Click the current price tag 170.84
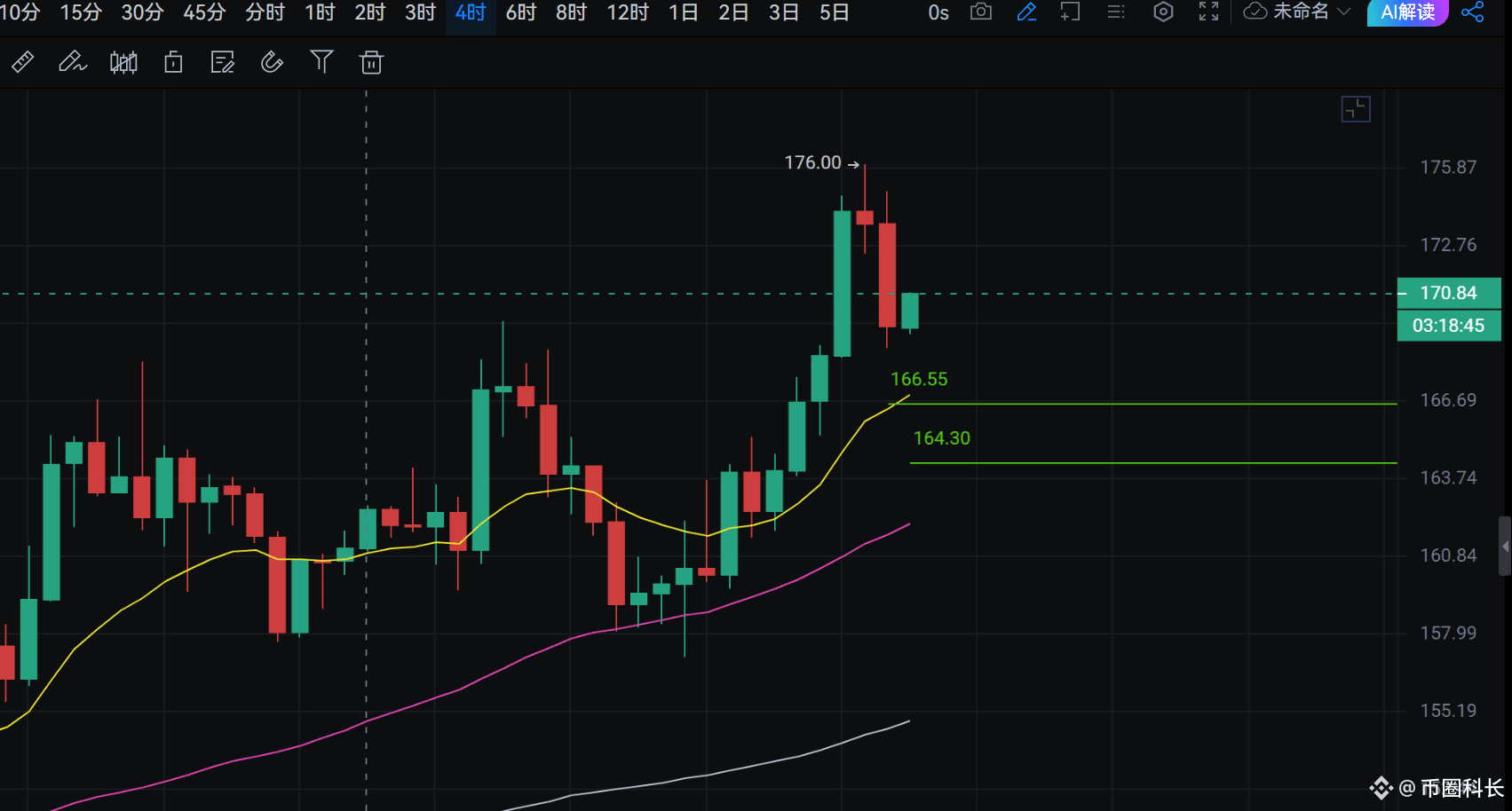This screenshot has height=811, width=1512. click(x=1449, y=293)
